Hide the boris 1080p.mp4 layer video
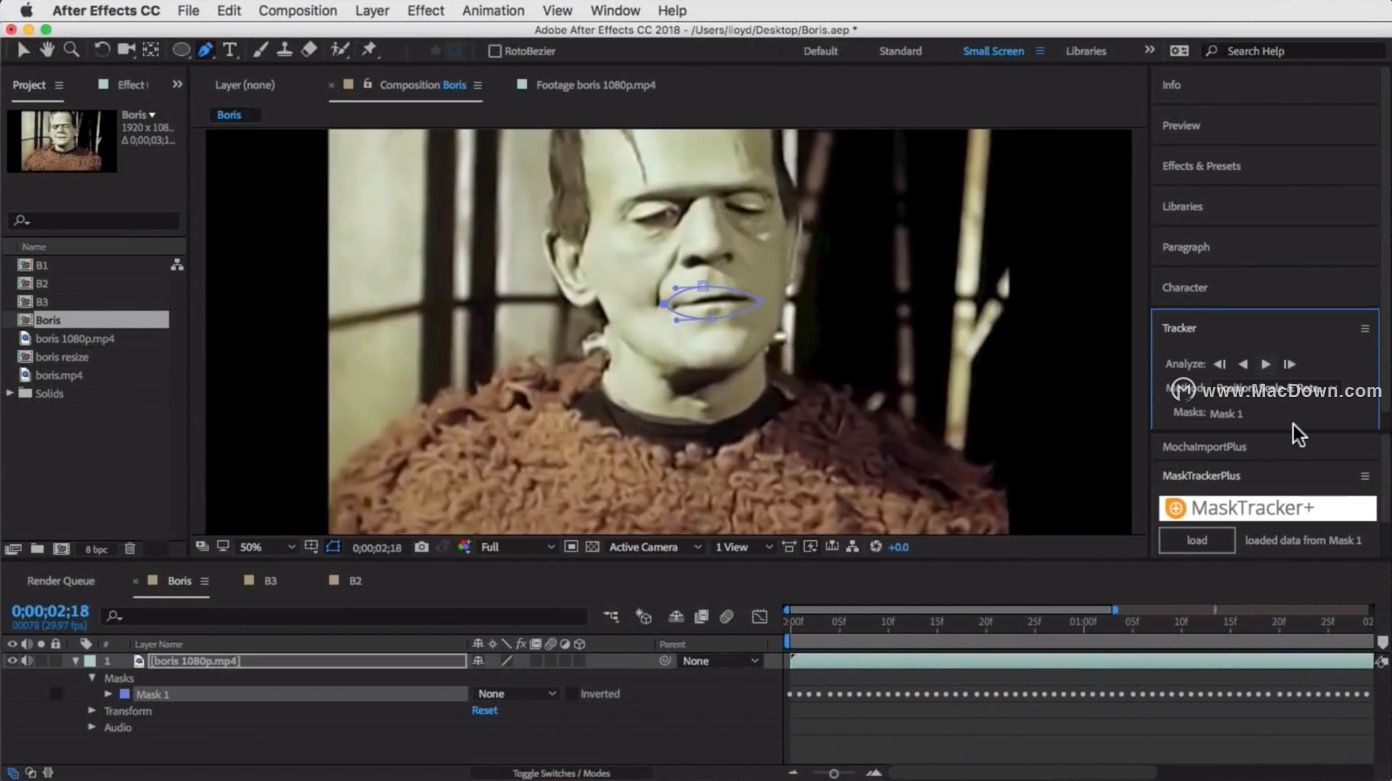 [12, 661]
